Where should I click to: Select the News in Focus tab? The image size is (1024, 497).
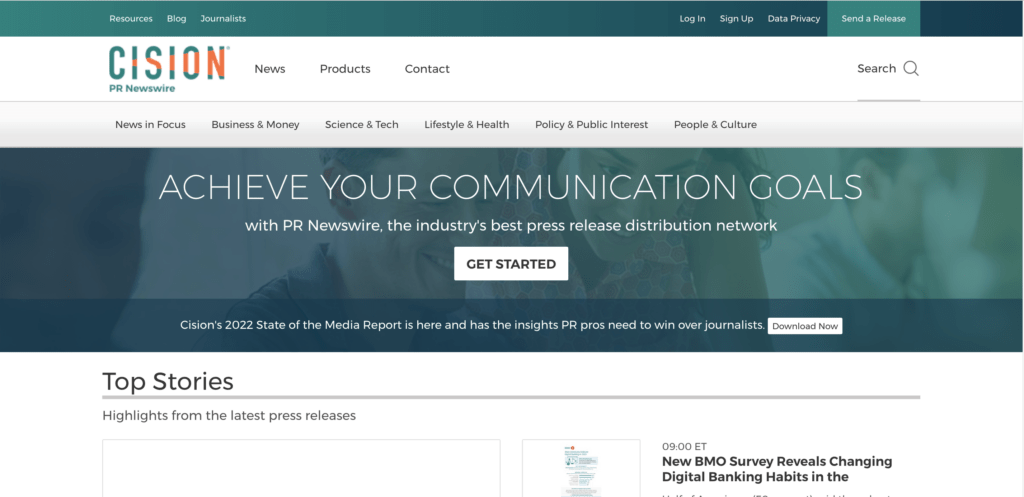[150, 124]
